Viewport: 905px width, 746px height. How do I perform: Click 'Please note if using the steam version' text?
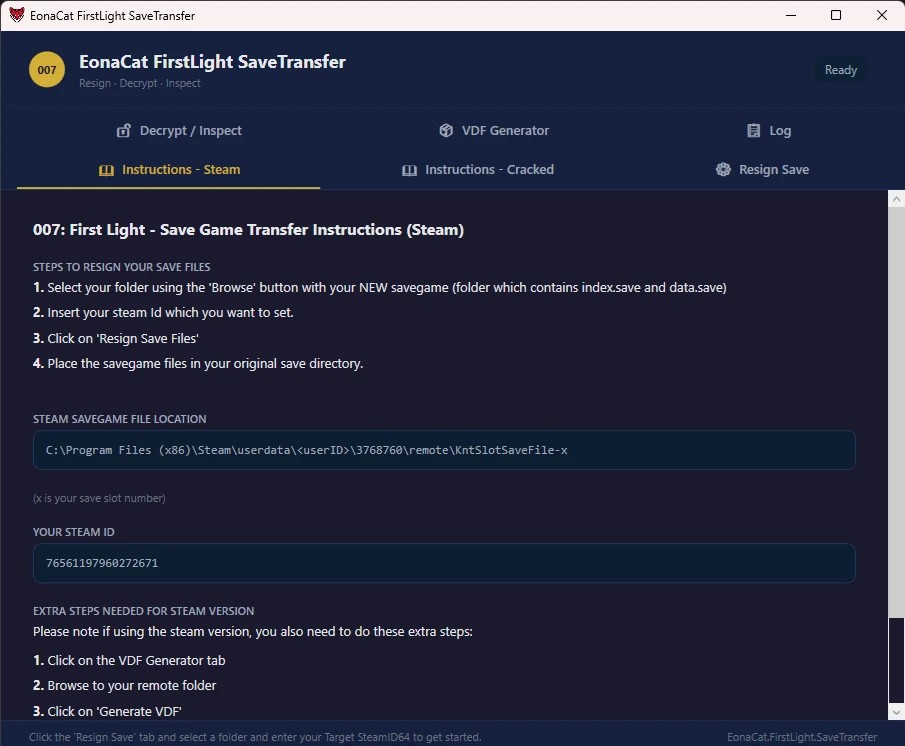coord(253,632)
